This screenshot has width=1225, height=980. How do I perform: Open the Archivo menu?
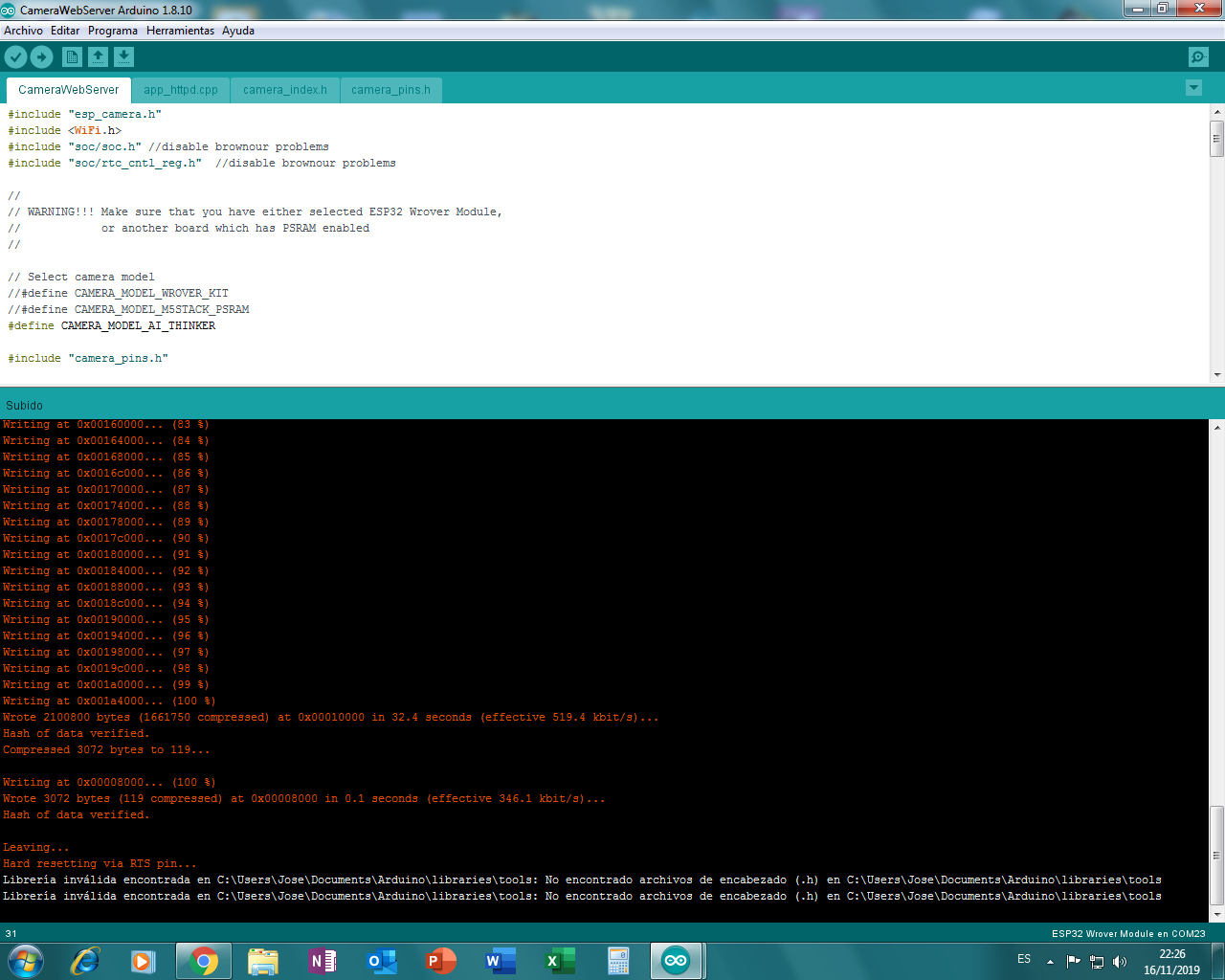(x=23, y=31)
